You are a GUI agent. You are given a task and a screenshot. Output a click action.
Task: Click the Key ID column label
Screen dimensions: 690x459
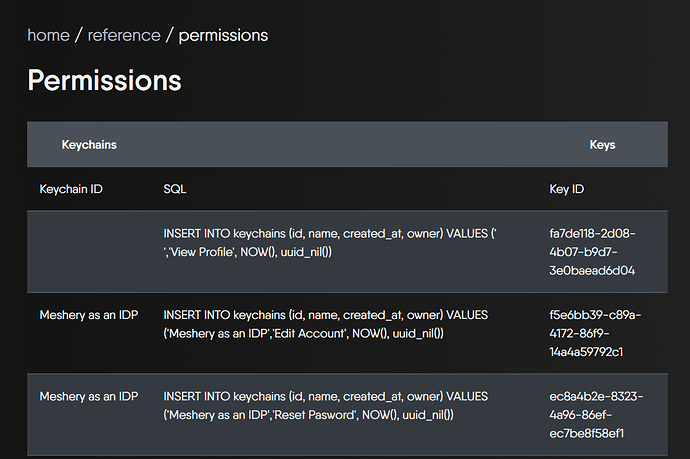[x=566, y=189]
